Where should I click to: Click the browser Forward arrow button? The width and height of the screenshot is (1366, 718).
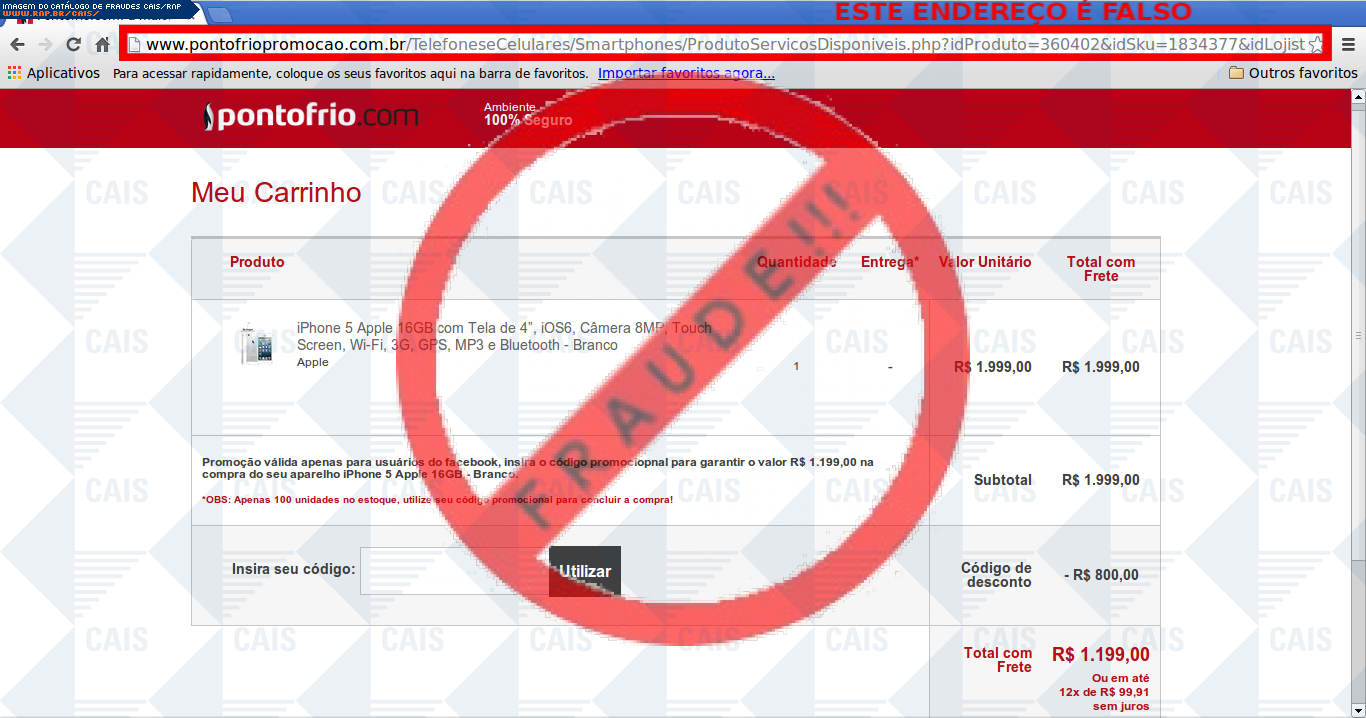point(45,45)
